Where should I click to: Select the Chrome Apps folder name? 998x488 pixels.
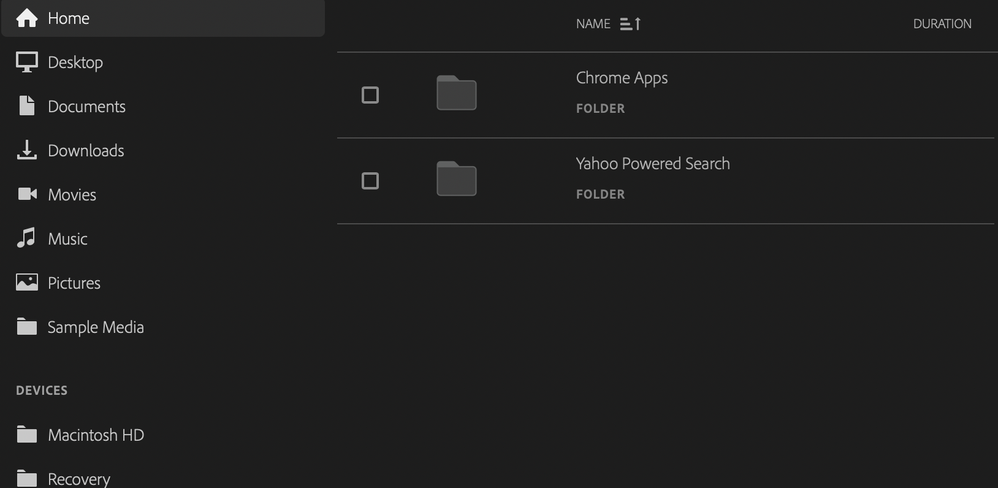point(622,78)
